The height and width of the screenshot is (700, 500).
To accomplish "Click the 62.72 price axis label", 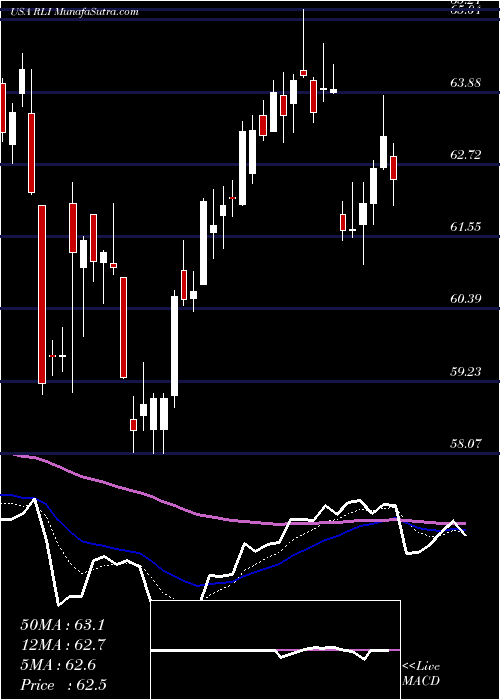I will coord(466,155).
